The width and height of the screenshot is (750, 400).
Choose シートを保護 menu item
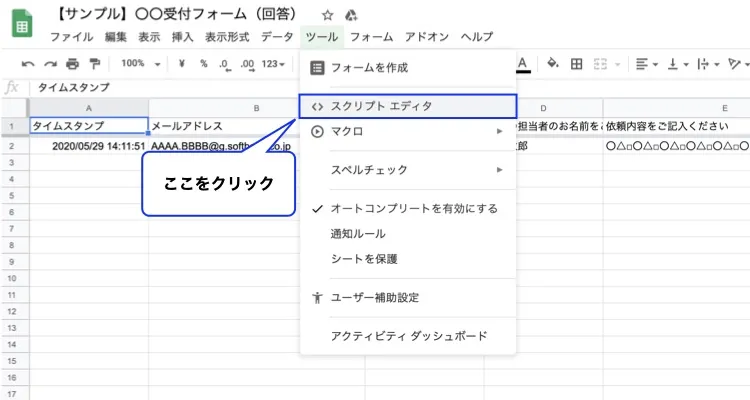tap(408, 259)
